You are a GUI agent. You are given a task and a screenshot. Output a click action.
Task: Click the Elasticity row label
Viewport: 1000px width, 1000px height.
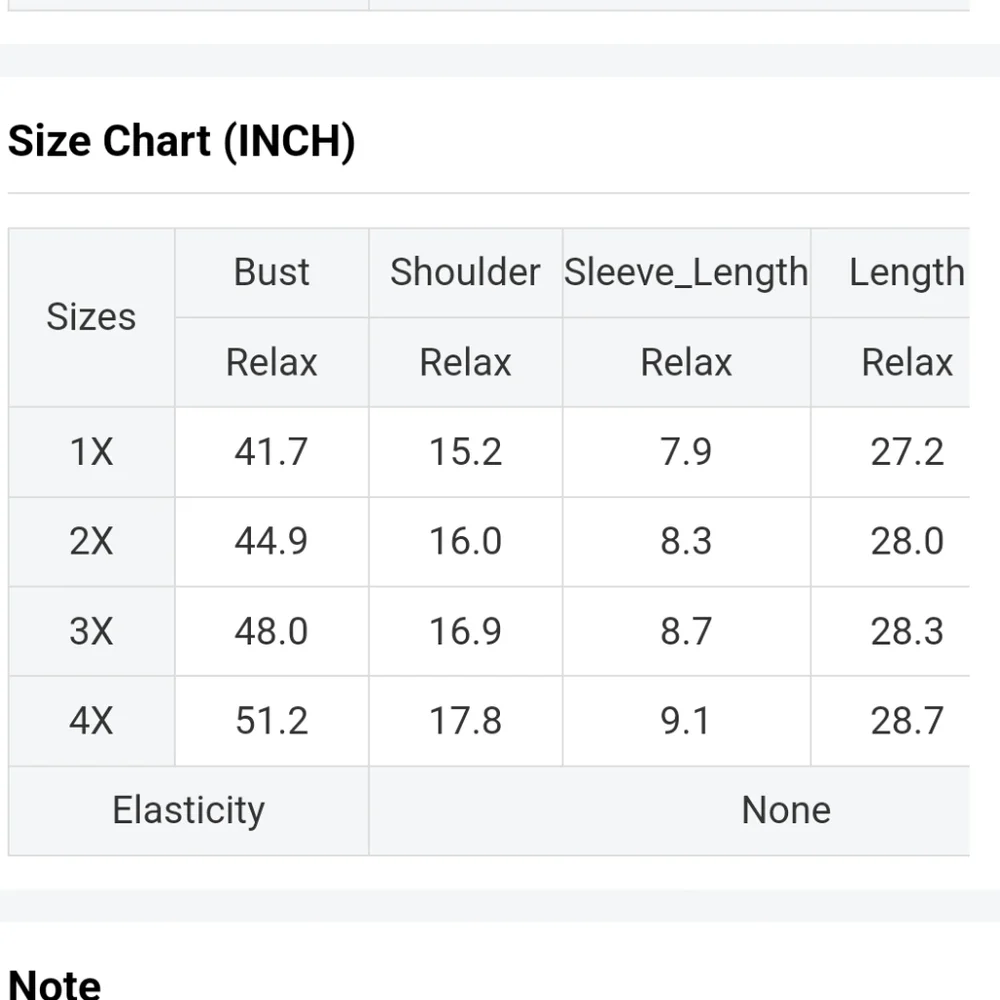pyautogui.click(x=188, y=810)
